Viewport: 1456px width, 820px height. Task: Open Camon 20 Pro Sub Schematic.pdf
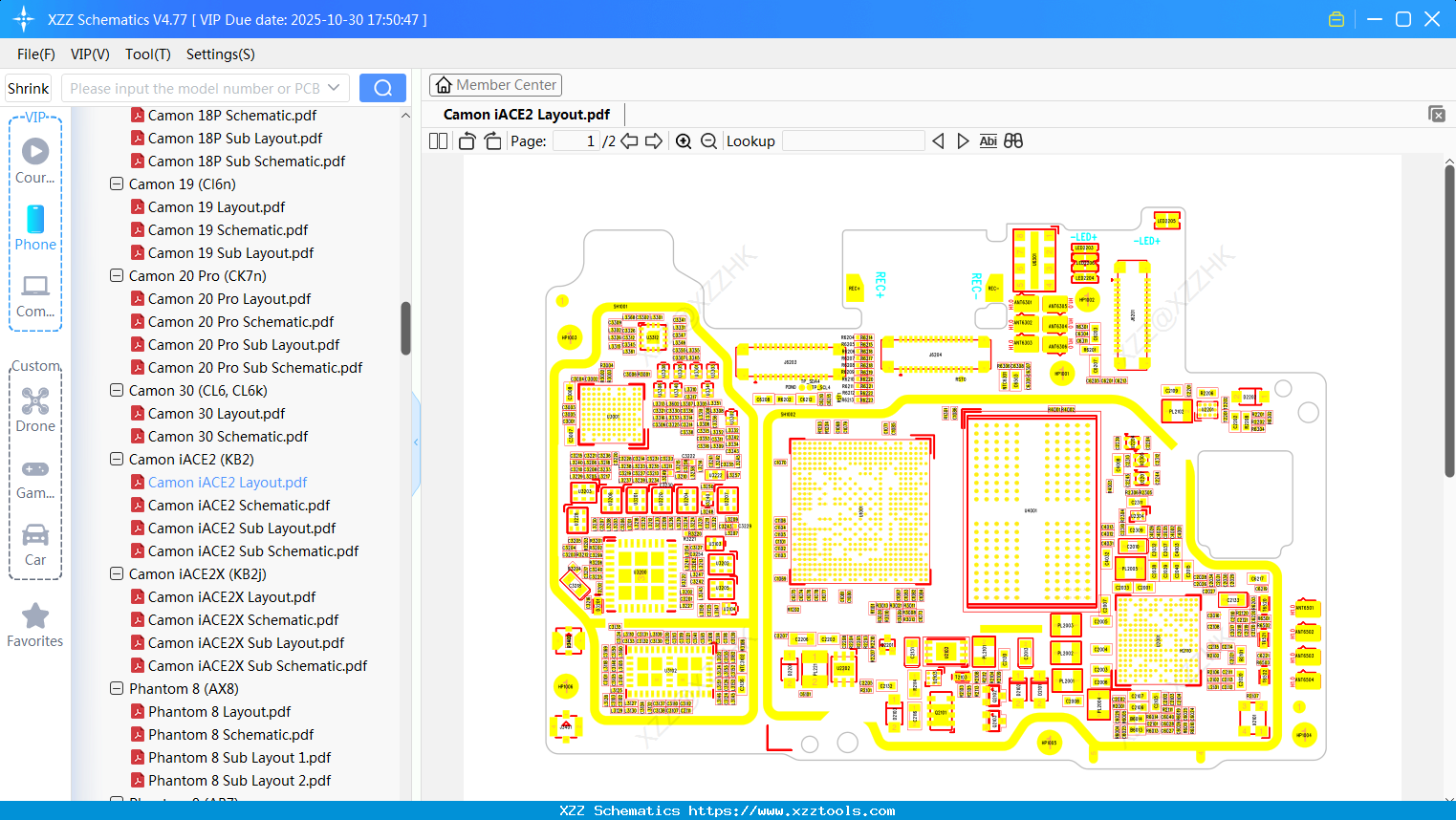[255, 367]
